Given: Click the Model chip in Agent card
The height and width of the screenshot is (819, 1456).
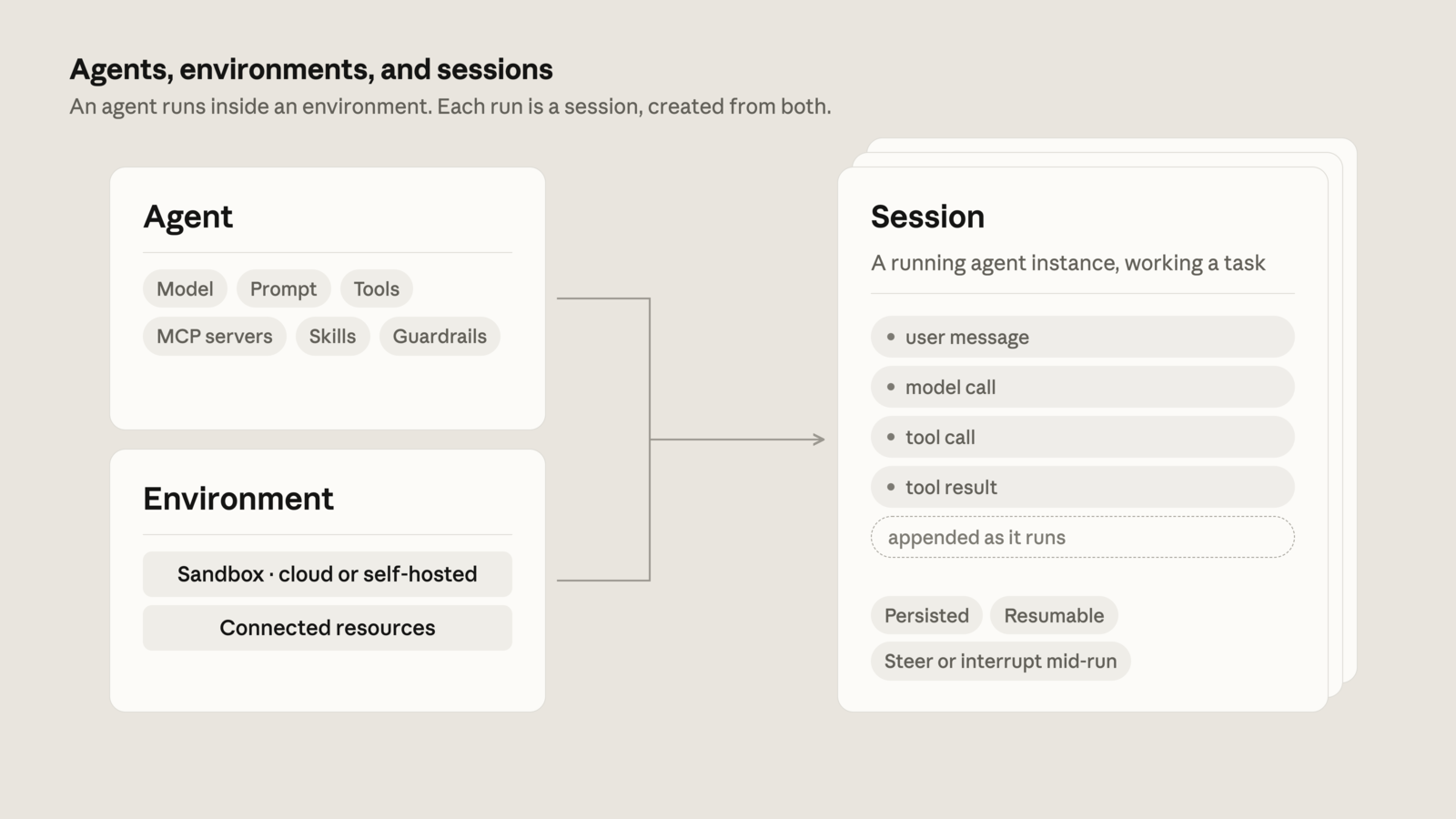Looking at the screenshot, I should coord(185,288).
